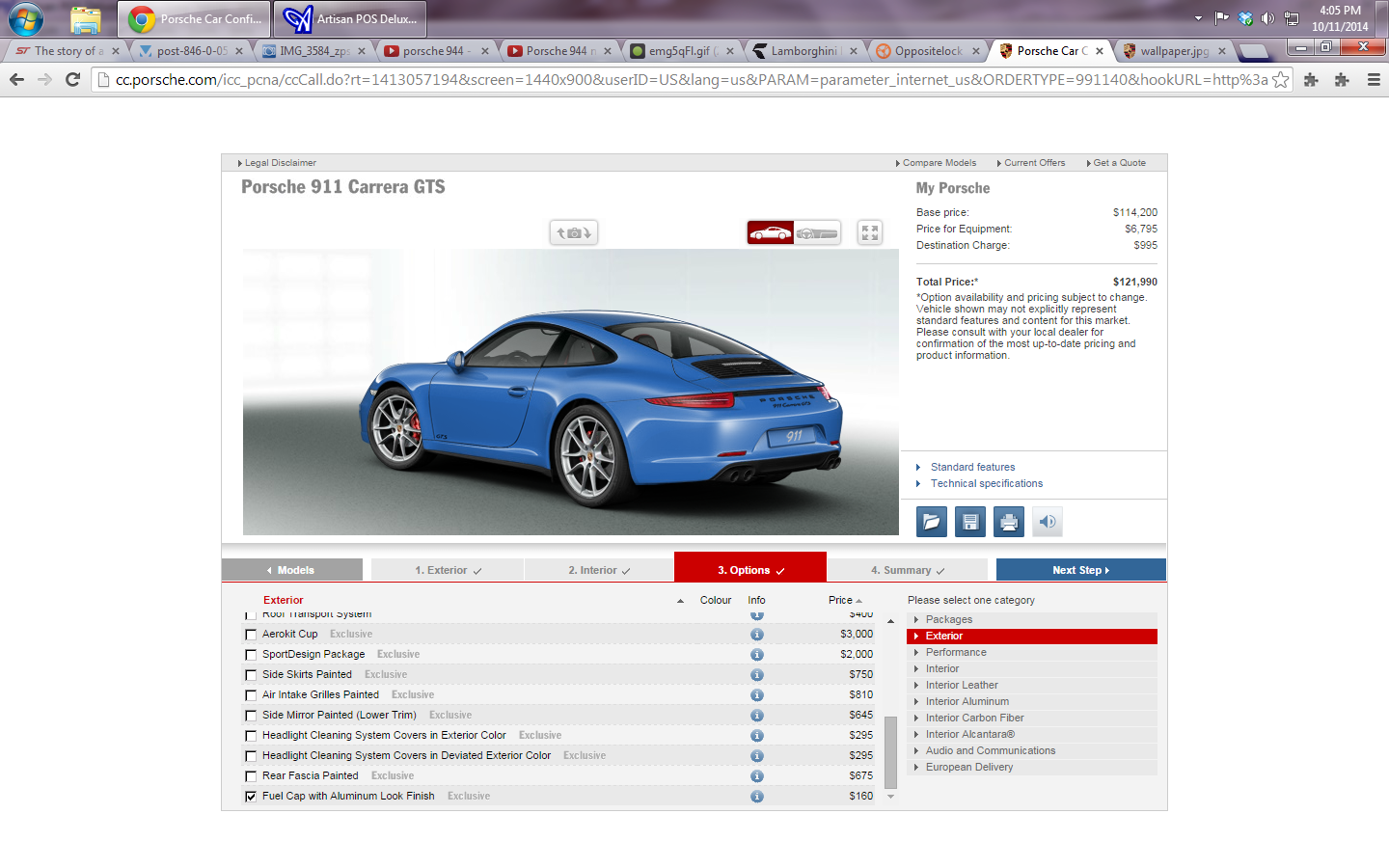Check the Aerokit Cup option
1389x868 pixels.
click(251, 635)
